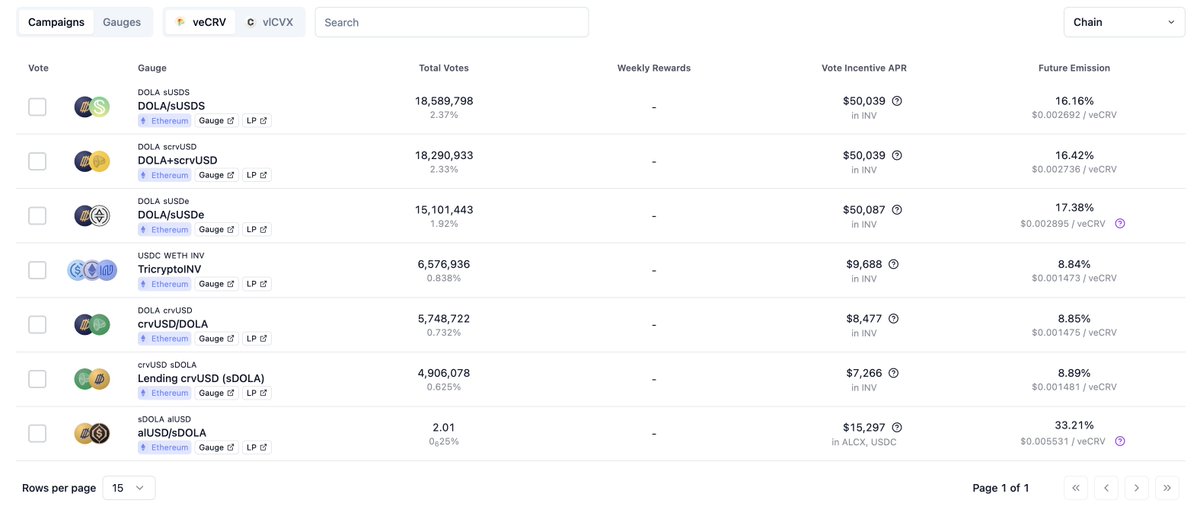The height and width of the screenshot is (513, 1200).
Task: Click the Vote Incentive APR column header
Action: [x=864, y=68]
